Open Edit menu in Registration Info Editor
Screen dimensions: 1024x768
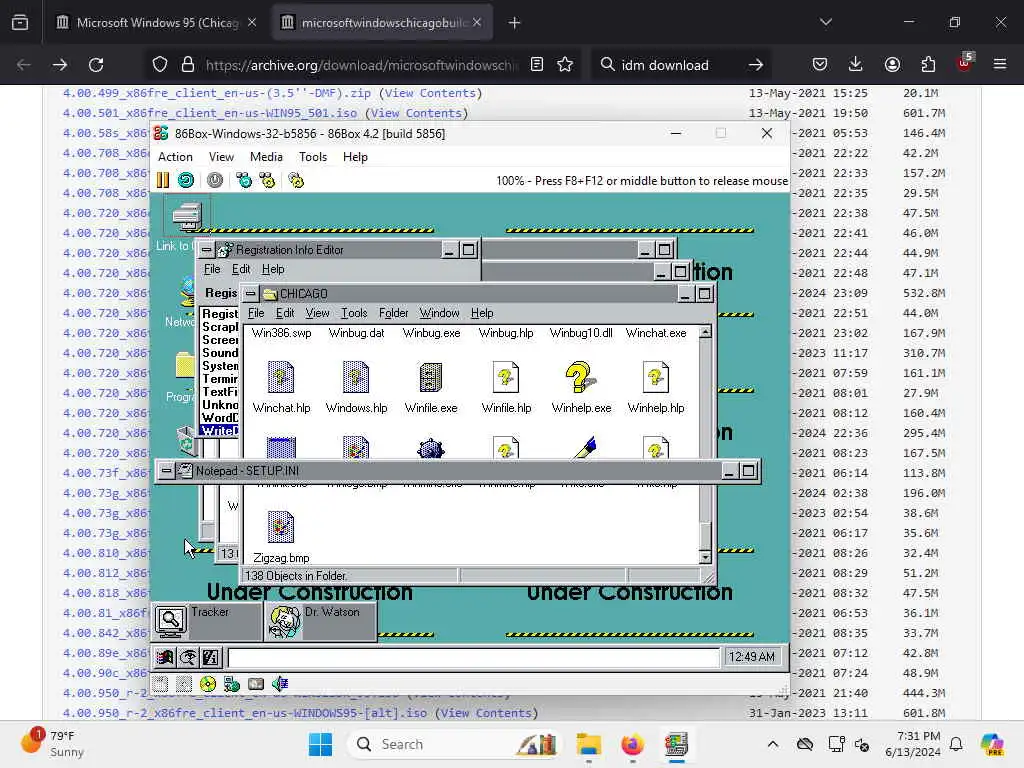click(x=240, y=269)
